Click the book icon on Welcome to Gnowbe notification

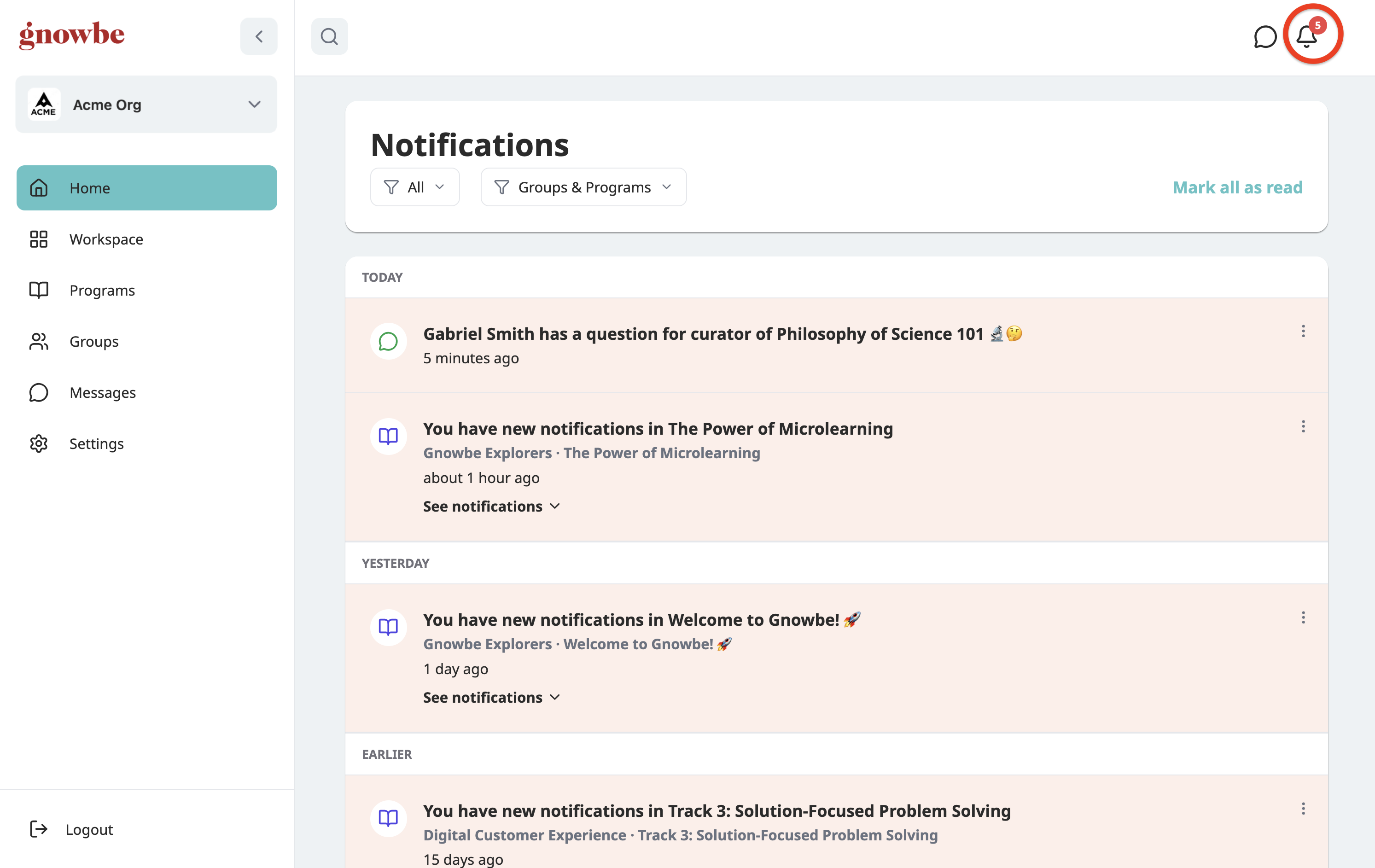click(388, 628)
